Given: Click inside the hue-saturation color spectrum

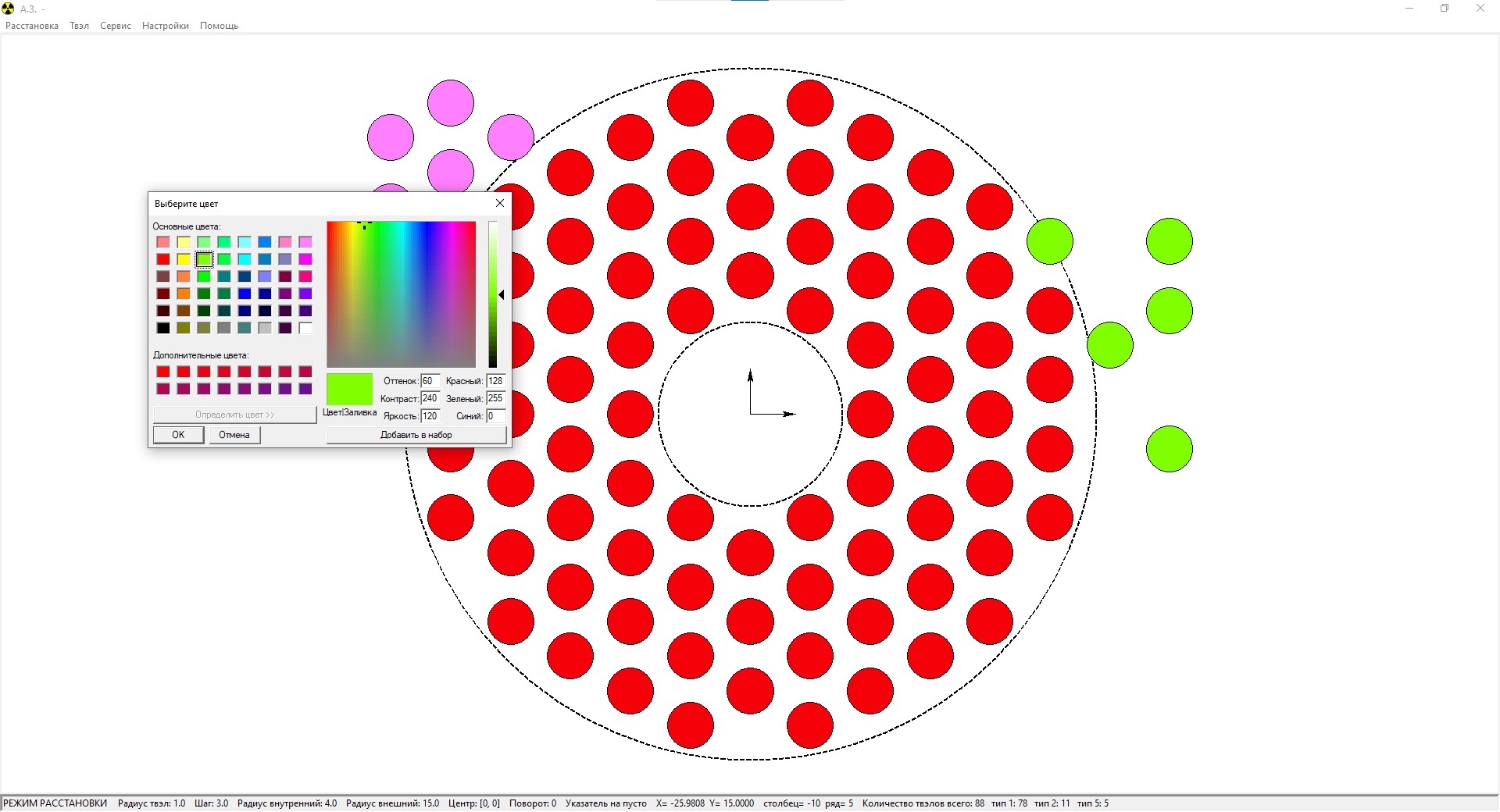Looking at the screenshot, I should pos(401,294).
